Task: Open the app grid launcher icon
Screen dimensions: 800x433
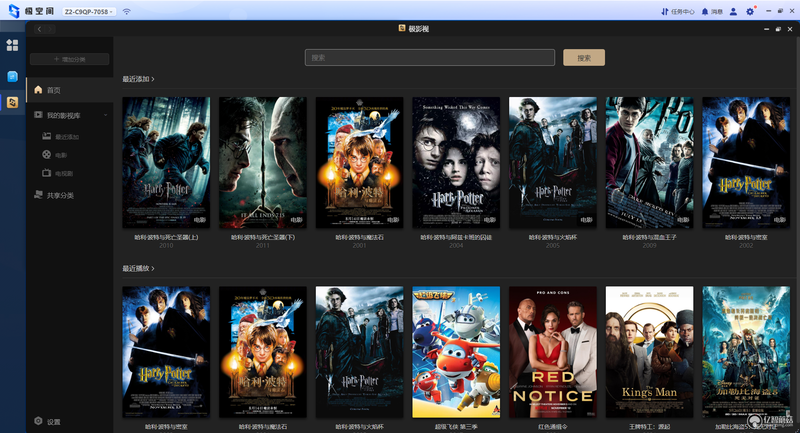Action: (x=12, y=45)
